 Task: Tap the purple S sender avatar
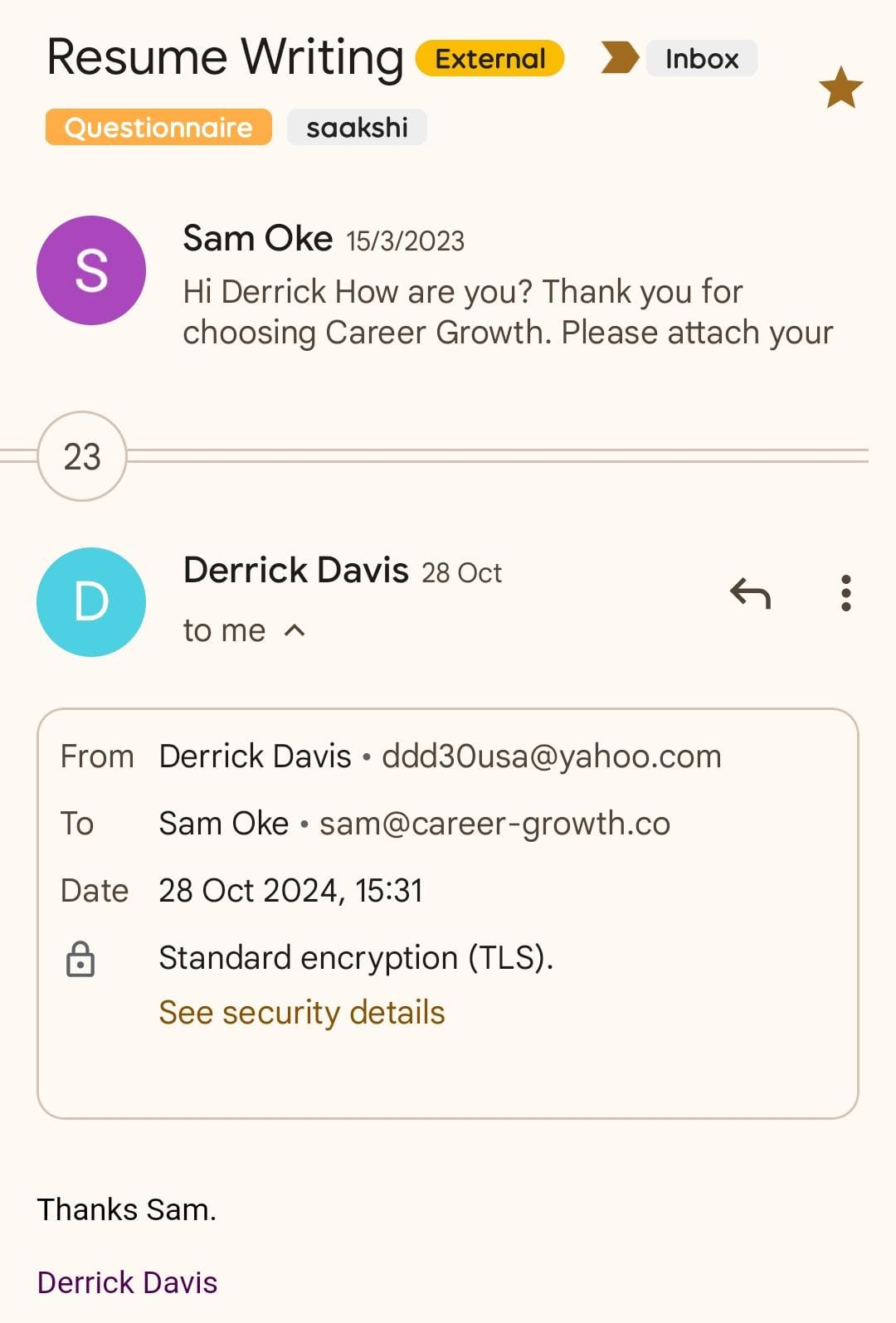click(x=91, y=270)
